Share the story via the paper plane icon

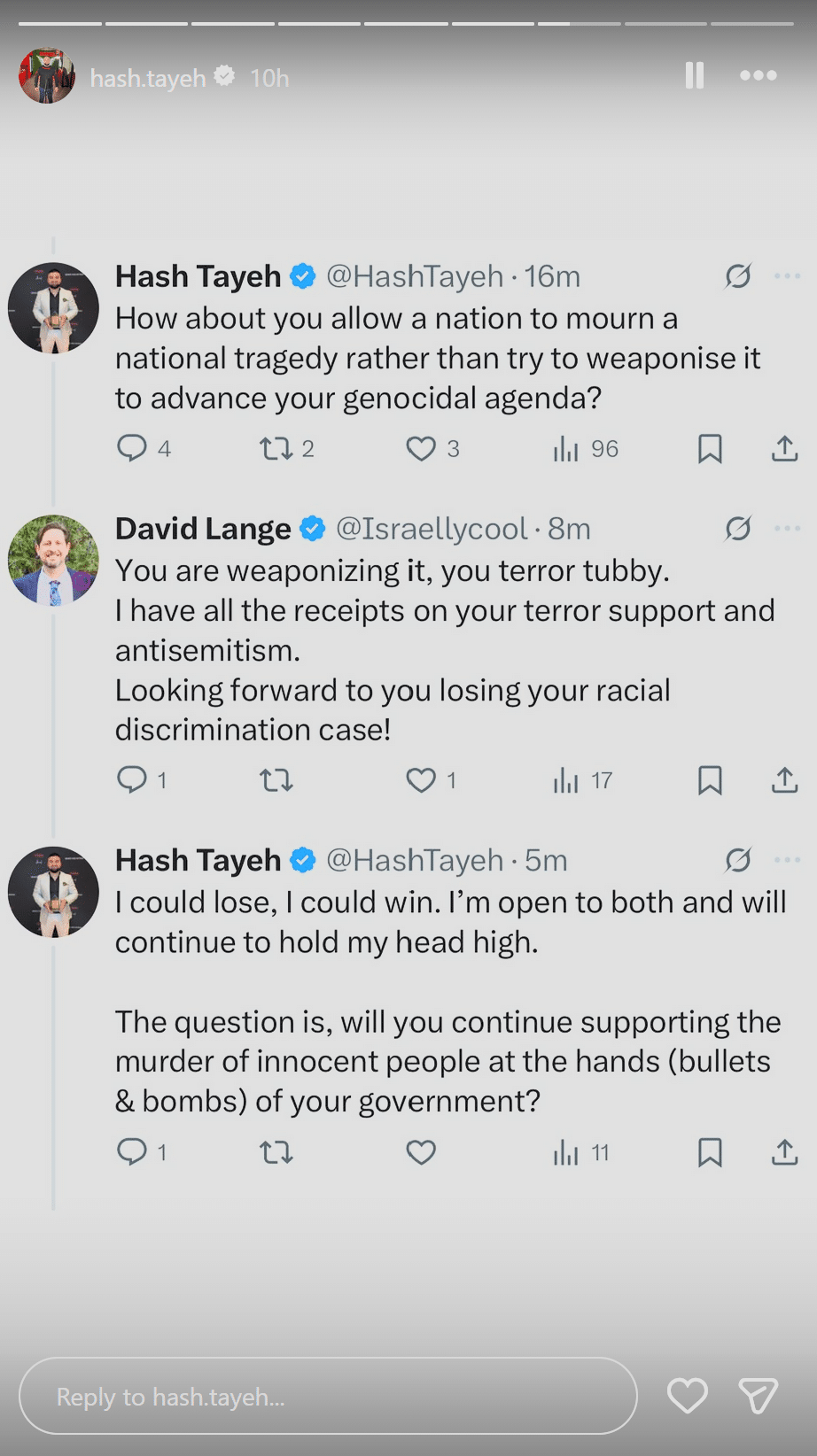(x=759, y=1397)
